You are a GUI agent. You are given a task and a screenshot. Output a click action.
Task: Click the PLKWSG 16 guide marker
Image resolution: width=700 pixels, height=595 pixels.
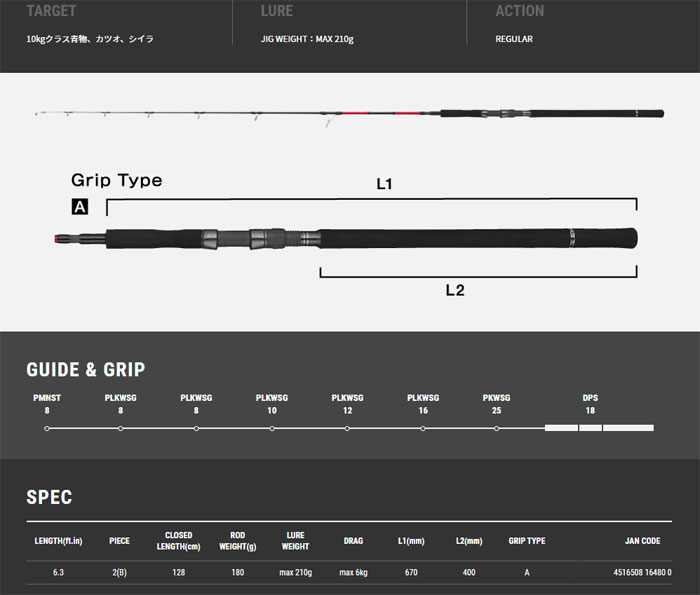(x=423, y=428)
